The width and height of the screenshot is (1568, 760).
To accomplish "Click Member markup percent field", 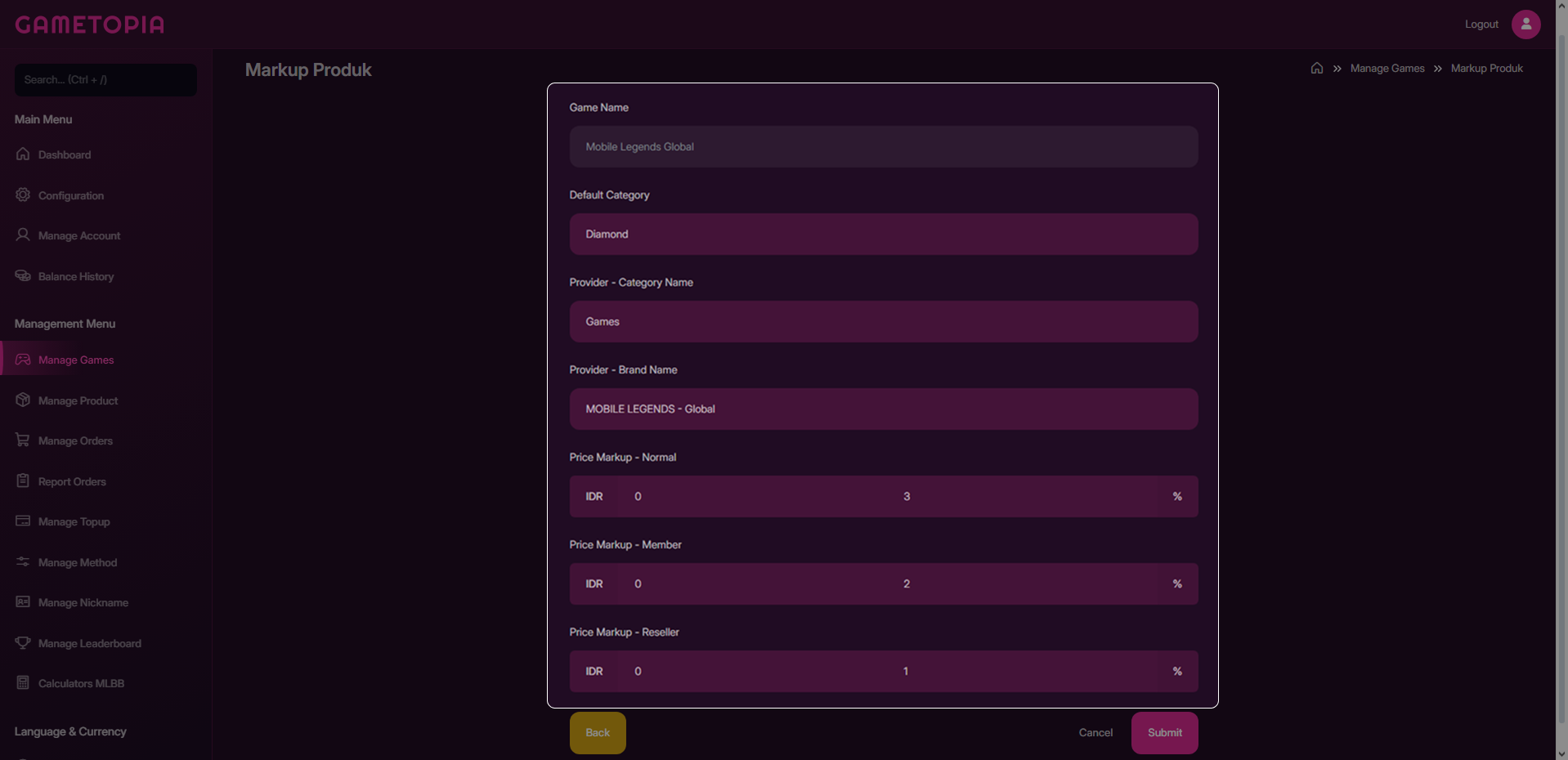I will (x=1022, y=584).
